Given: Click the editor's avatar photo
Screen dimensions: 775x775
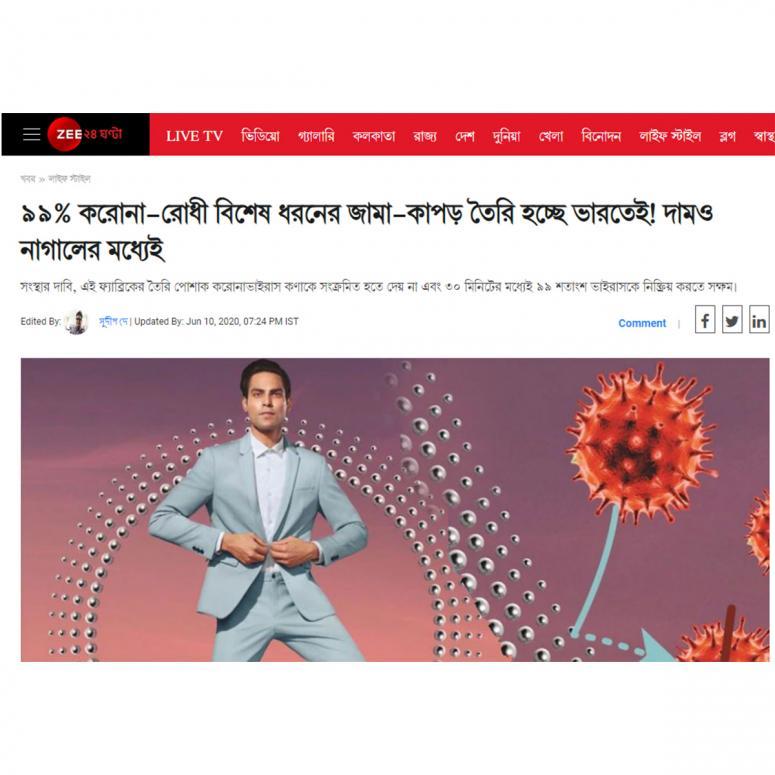Looking at the screenshot, I should click(77, 322).
